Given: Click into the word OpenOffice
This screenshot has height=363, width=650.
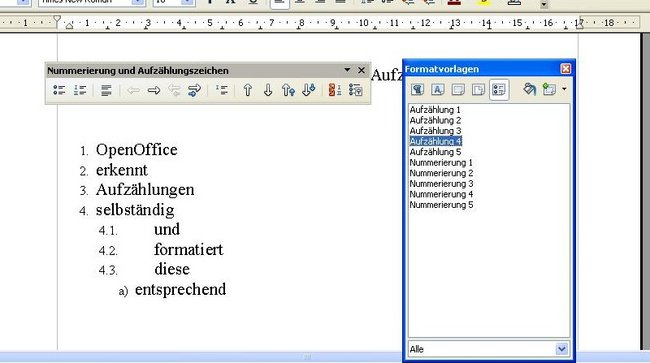Looking at the screenshot, I should pyautogui.click(x=136, y=150).
